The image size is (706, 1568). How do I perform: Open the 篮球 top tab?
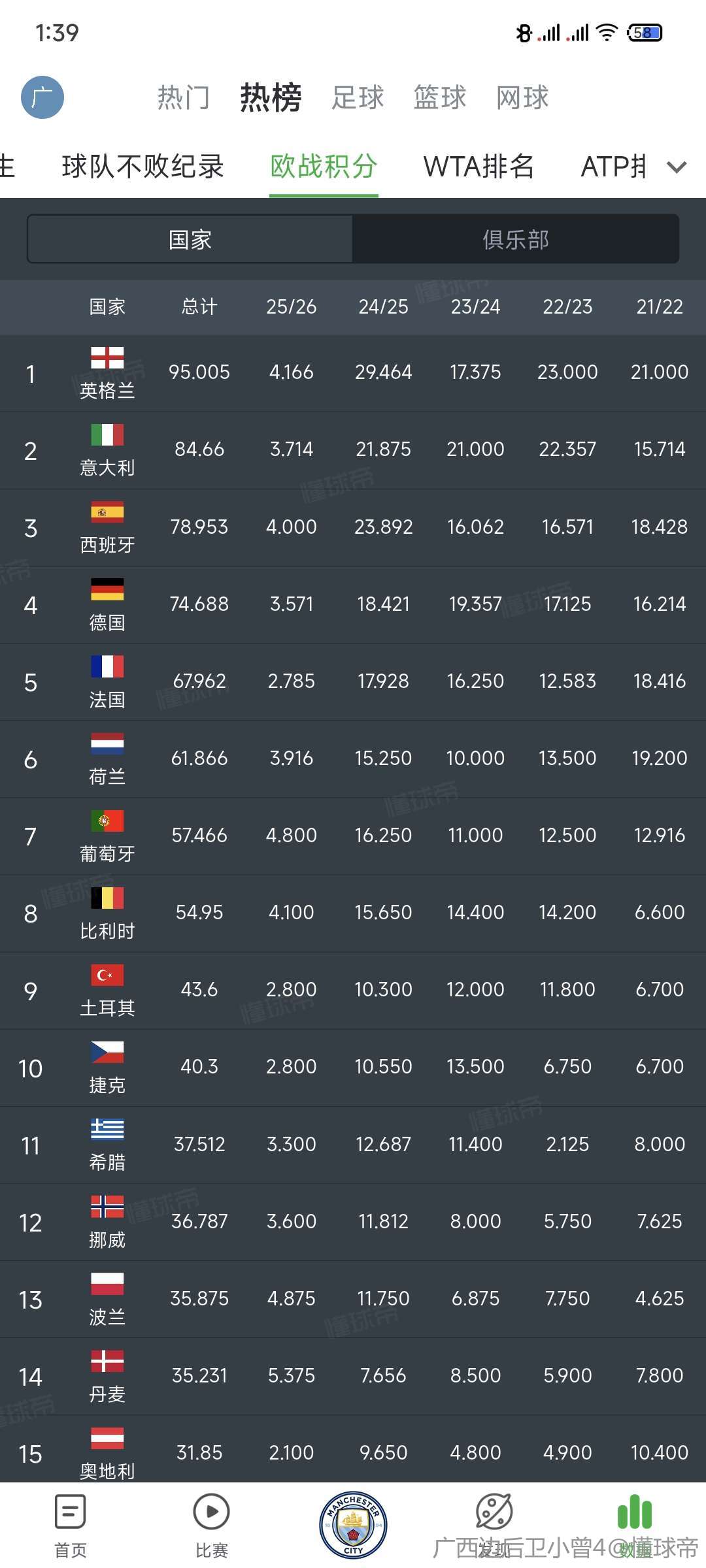[x=440, y=97]
